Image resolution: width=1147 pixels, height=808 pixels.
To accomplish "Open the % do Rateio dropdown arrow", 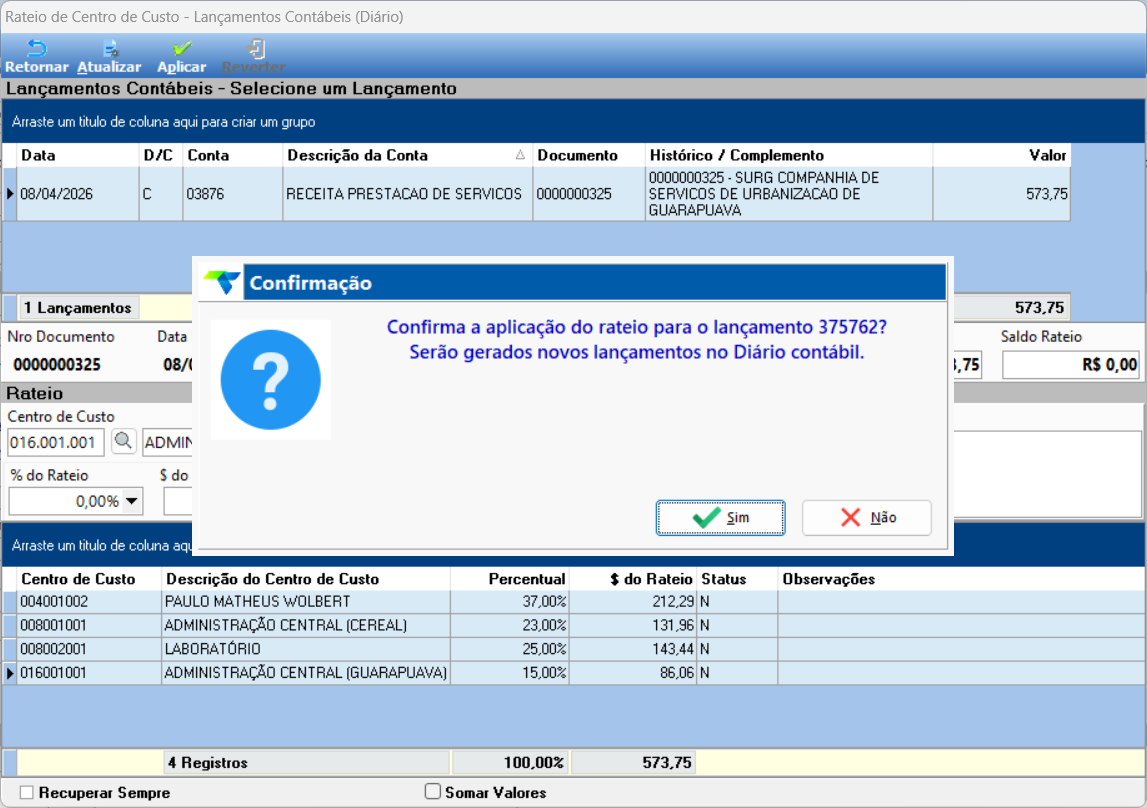I will 132,502.
